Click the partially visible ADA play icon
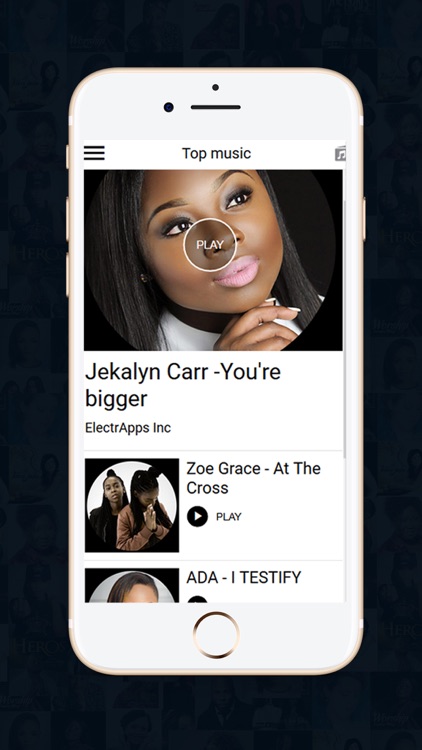Screen dimensions: 422x750 click(x=198, y=599)
